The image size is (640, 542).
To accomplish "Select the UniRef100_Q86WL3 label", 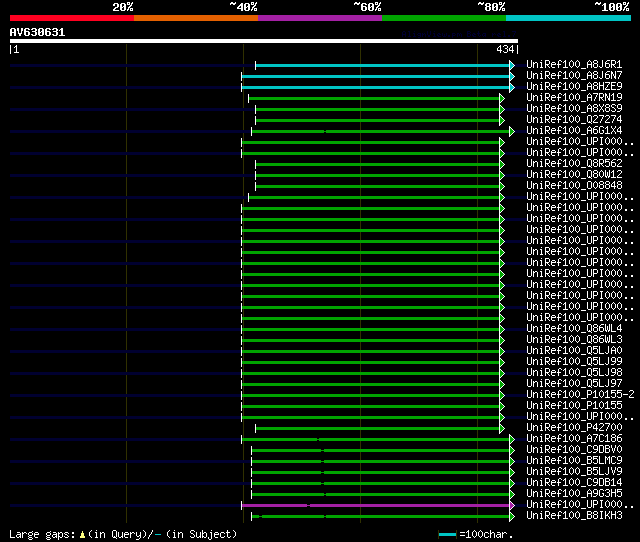I will [574, 340].
